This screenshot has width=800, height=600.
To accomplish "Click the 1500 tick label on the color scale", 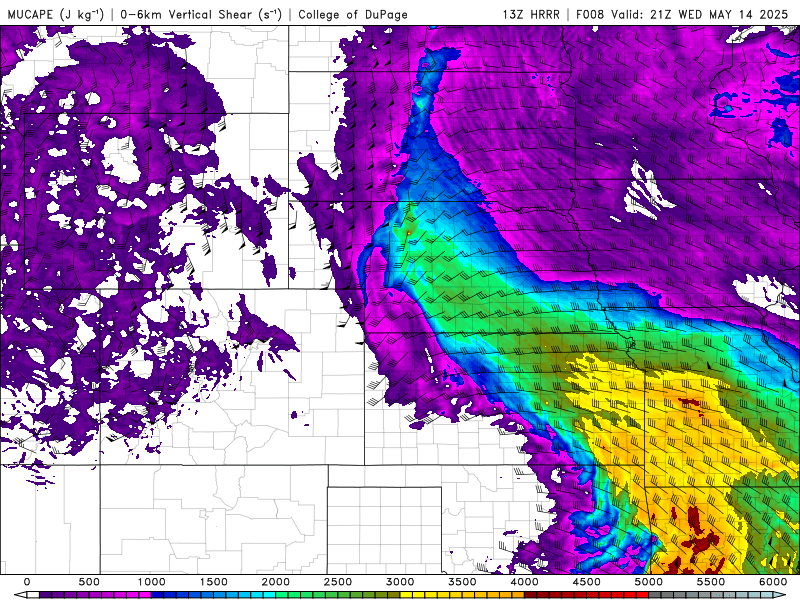I will 213,582.
